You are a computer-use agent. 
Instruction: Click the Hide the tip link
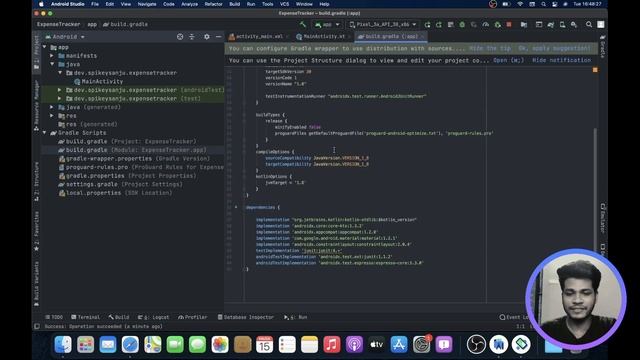point(490,48)
